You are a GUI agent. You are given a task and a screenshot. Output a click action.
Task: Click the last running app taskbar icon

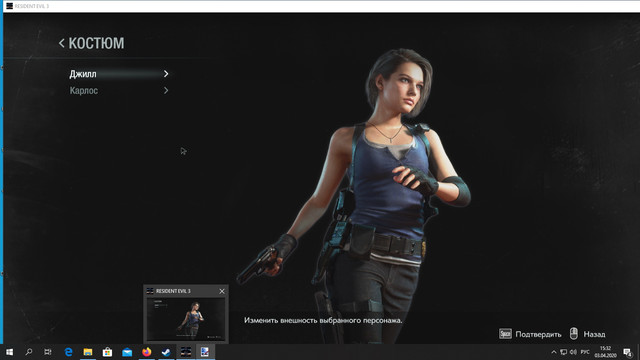(x=205, y=352)
